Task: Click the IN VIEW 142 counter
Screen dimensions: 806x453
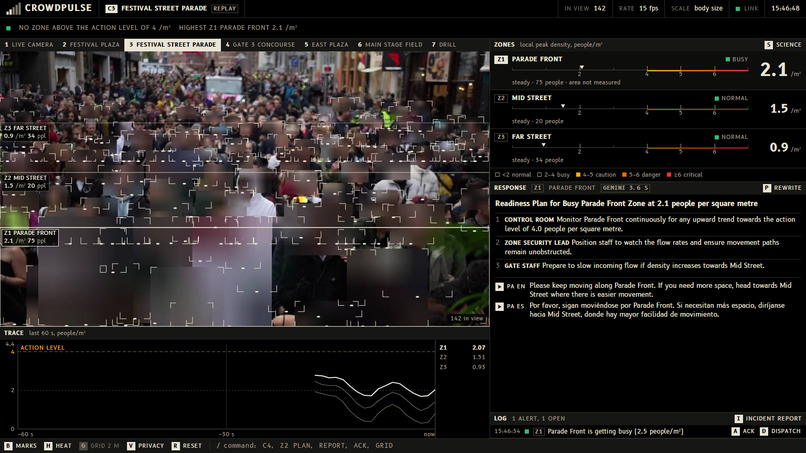Action: tap(585, 9)
